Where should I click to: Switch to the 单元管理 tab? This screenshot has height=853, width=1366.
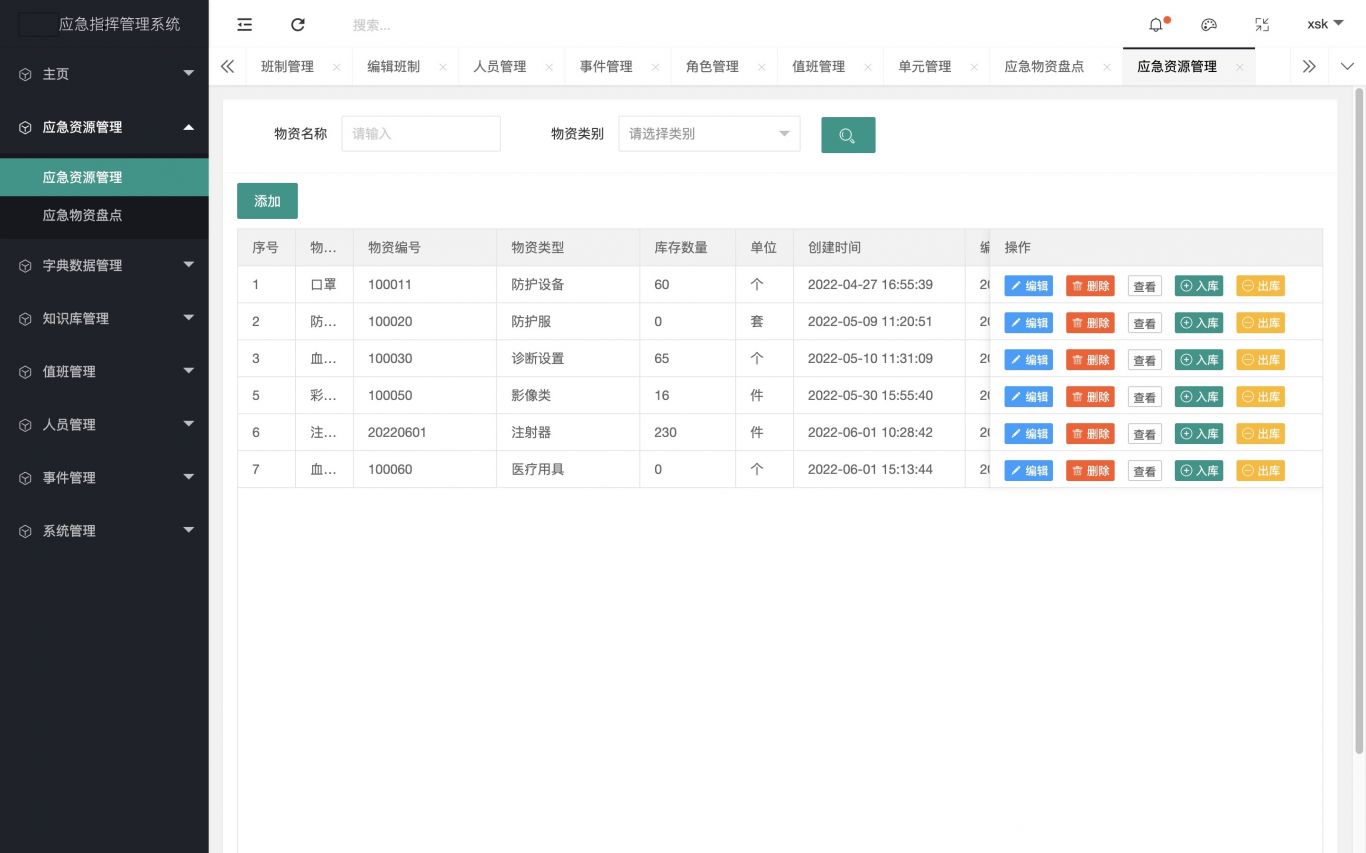pos(924,67)
